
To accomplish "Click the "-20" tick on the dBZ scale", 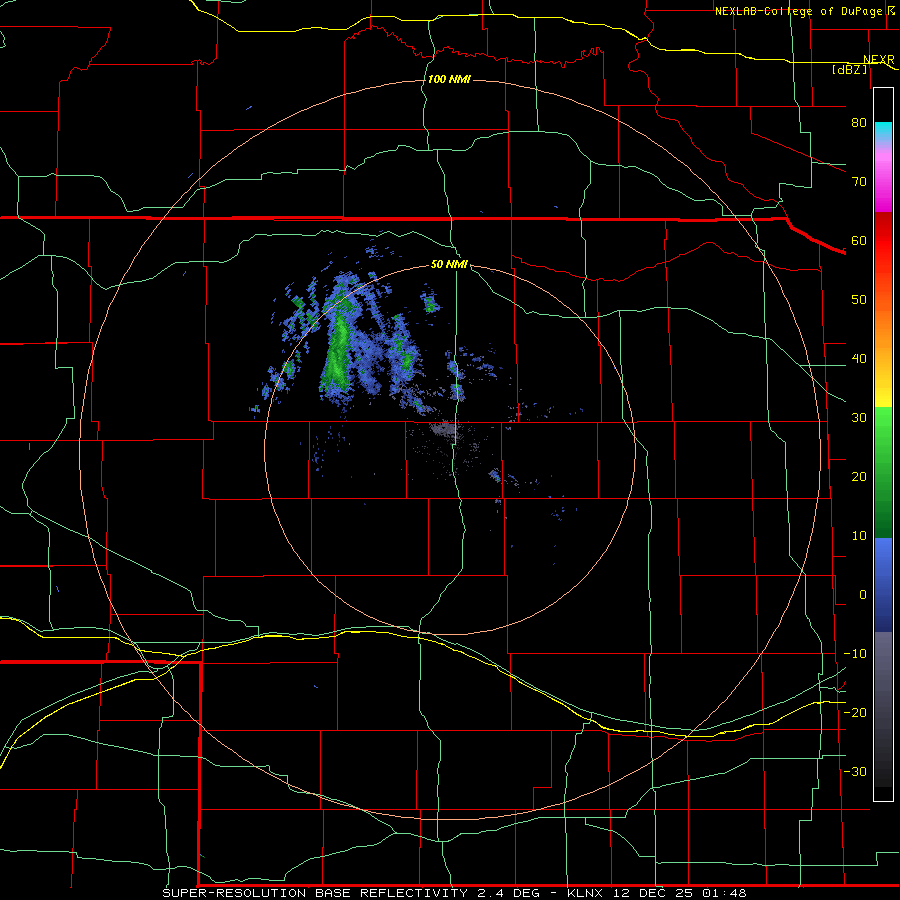I will [855, 712].
